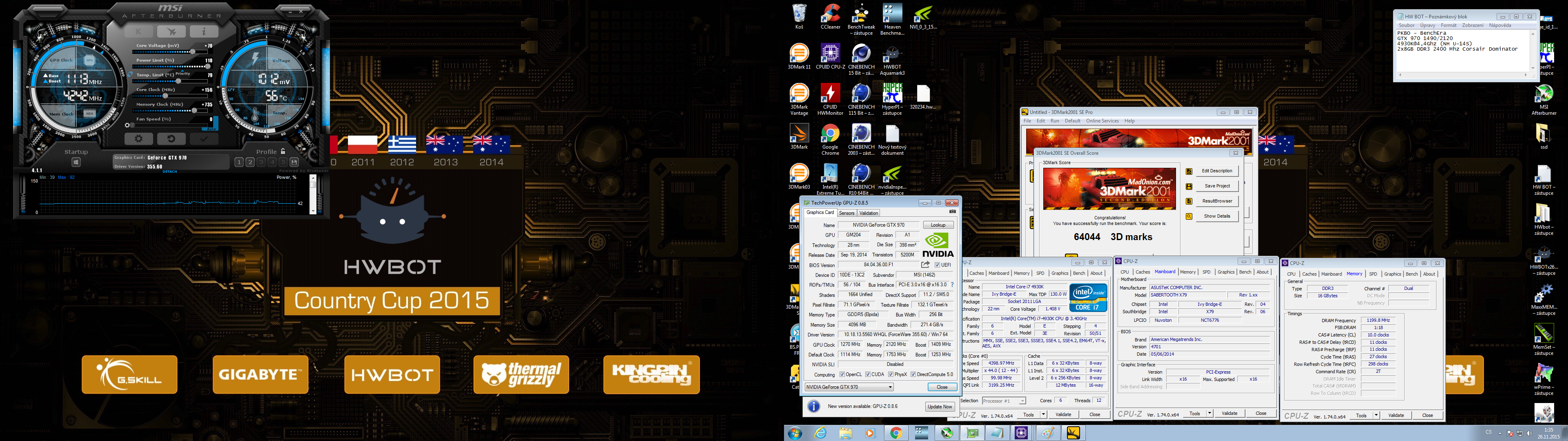Select Afterburner profile slot 2
This screenshot has height=441, width=1568.
[250, 162]
